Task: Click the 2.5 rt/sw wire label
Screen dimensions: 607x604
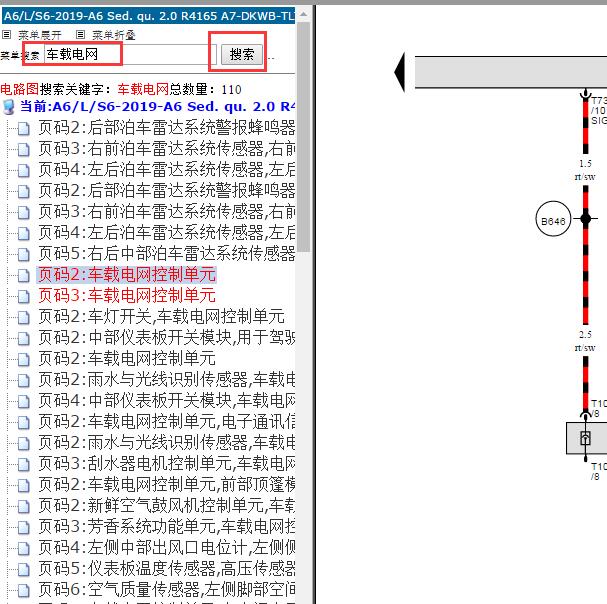Action: (x=585, y=341)
